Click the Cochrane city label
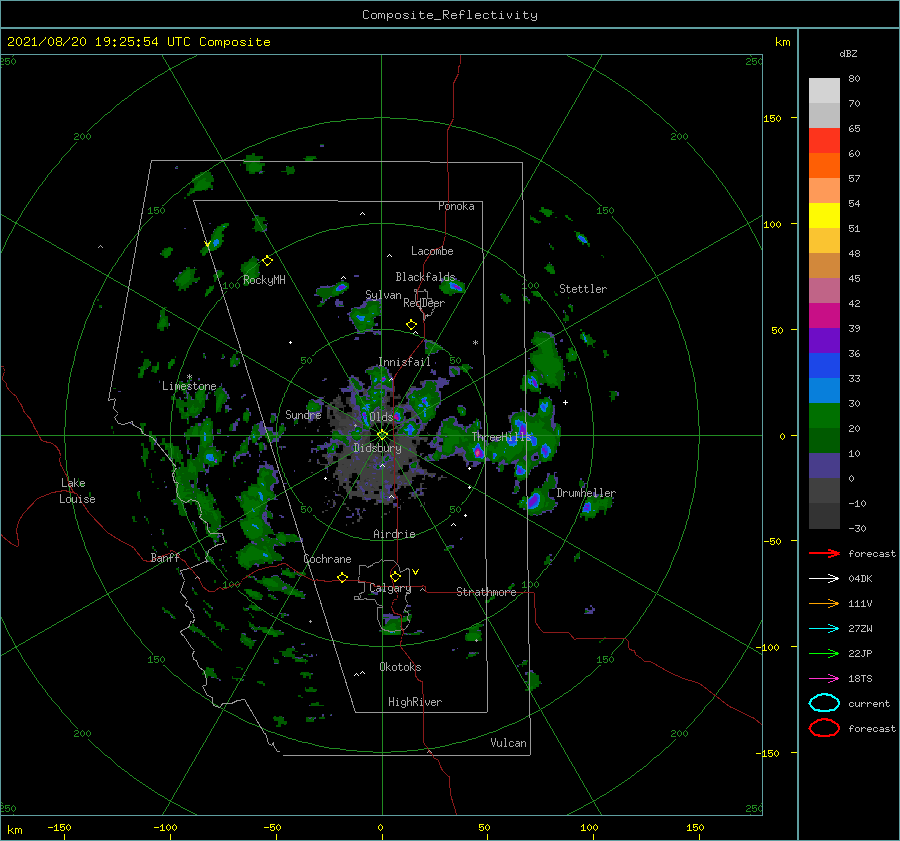The width and height of the screenshot is (900, 841). (x=327, y=559)
